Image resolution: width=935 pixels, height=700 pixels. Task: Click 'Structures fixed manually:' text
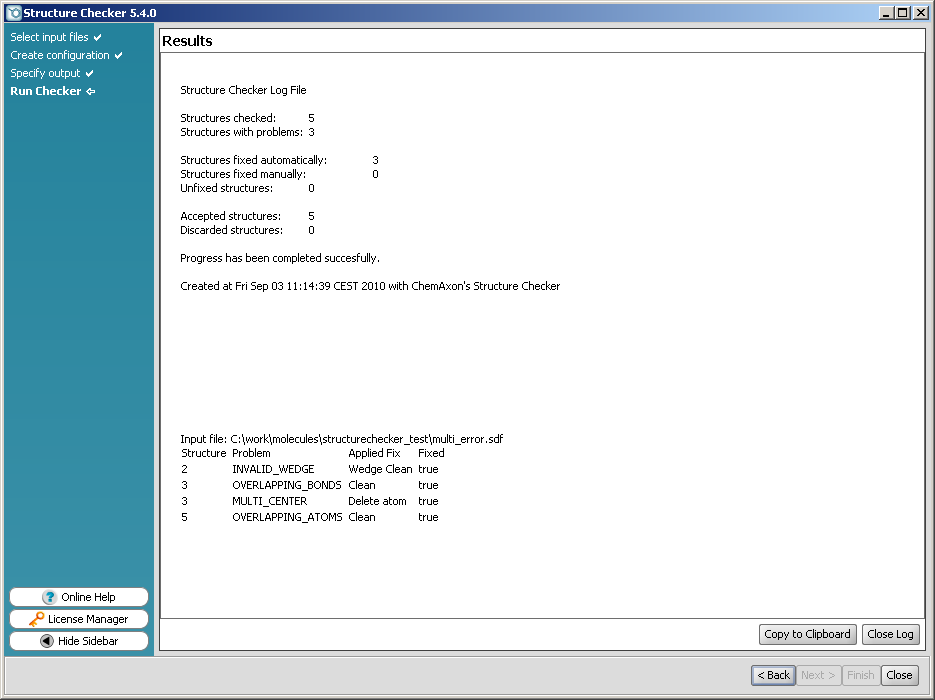click(x=243, y=174)
